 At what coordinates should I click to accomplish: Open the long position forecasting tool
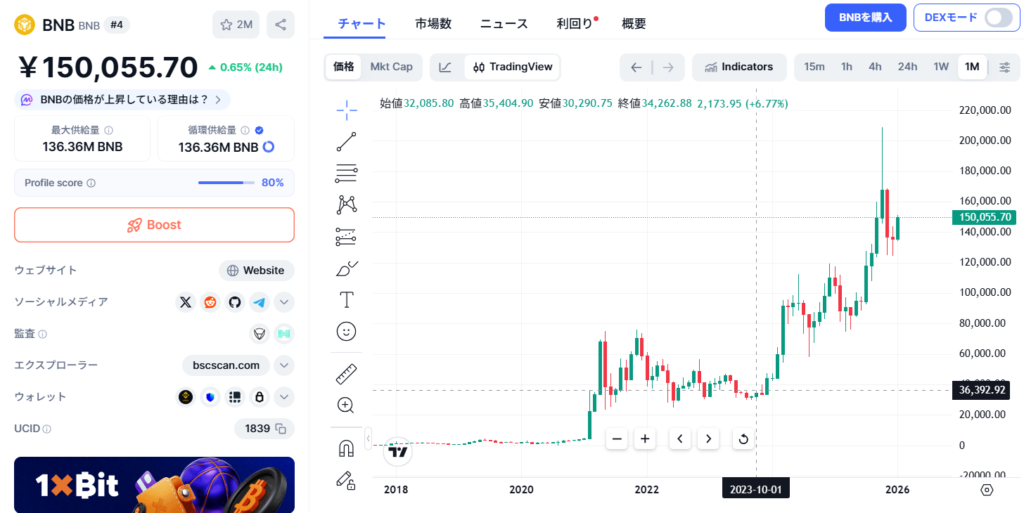tap(346, 237)
